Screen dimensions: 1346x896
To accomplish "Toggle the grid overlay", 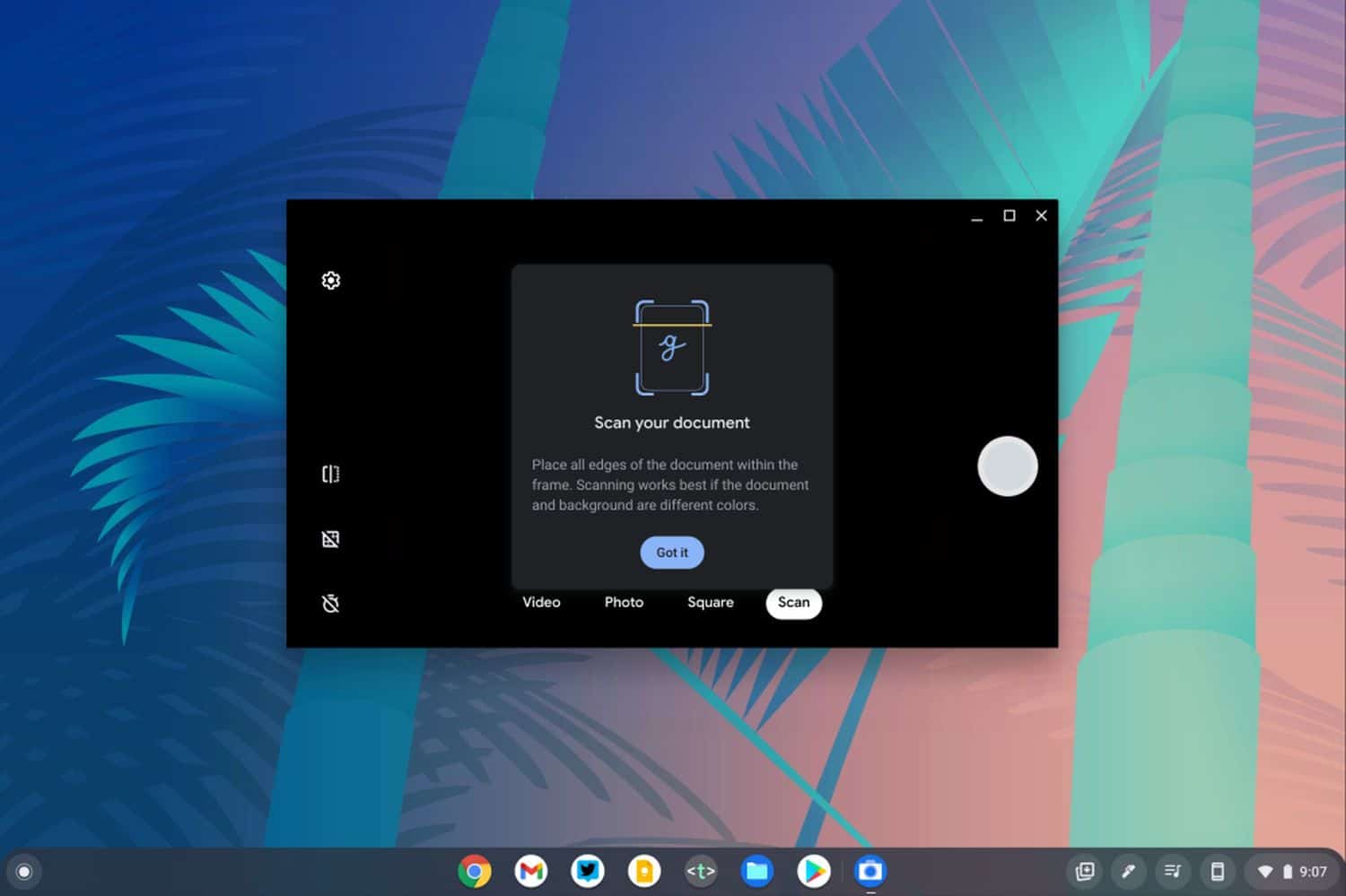I will pos(330,539).
